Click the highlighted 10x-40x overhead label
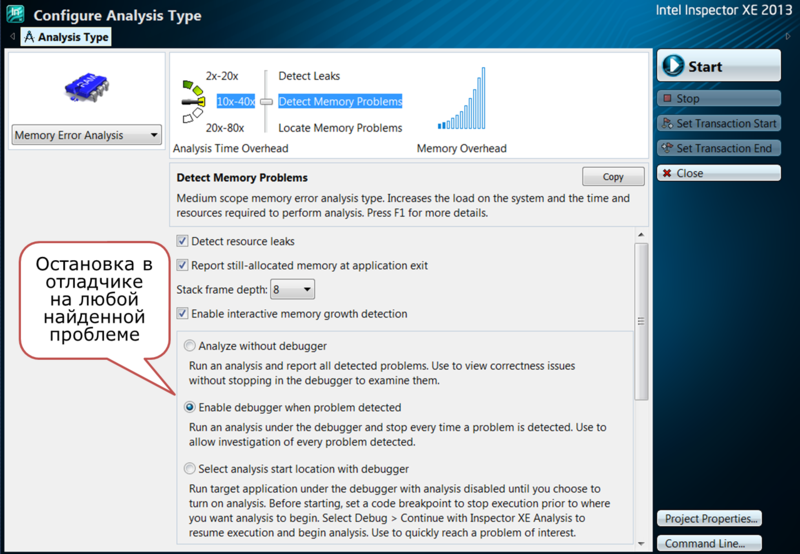 [x=236, y=102]
